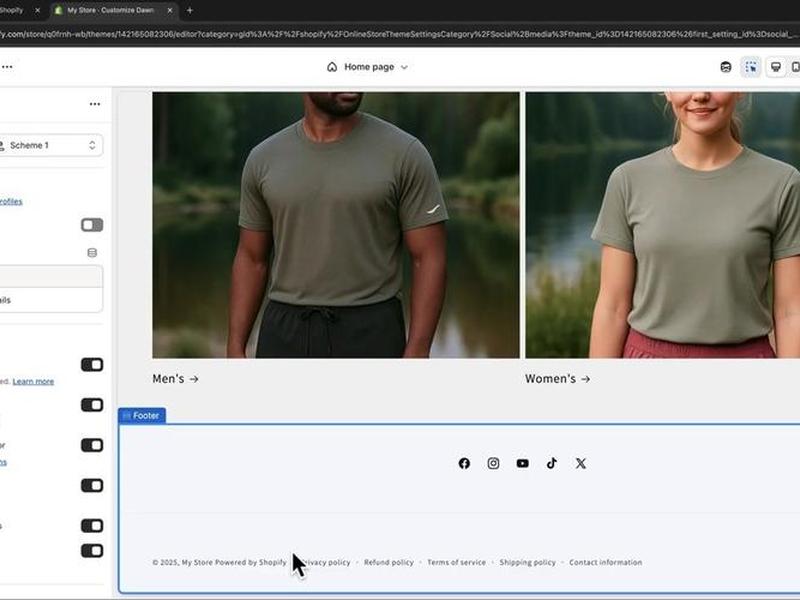Toggle the switch above Learn more link
The height and width of the screenshot is (600, 800).
pos(92,365)
